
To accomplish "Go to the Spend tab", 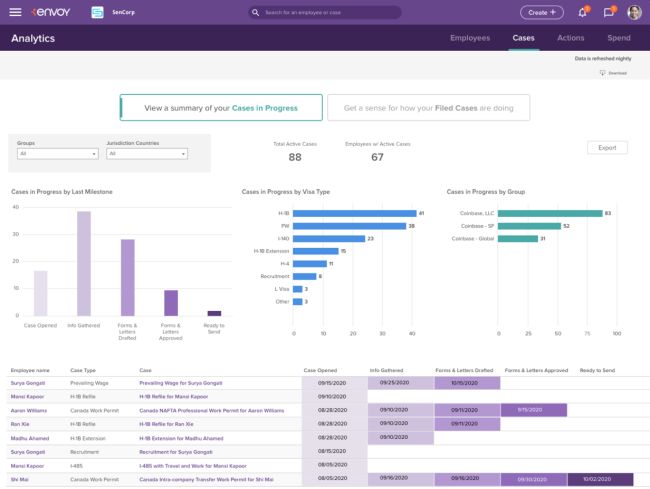I will pos(619,38).
